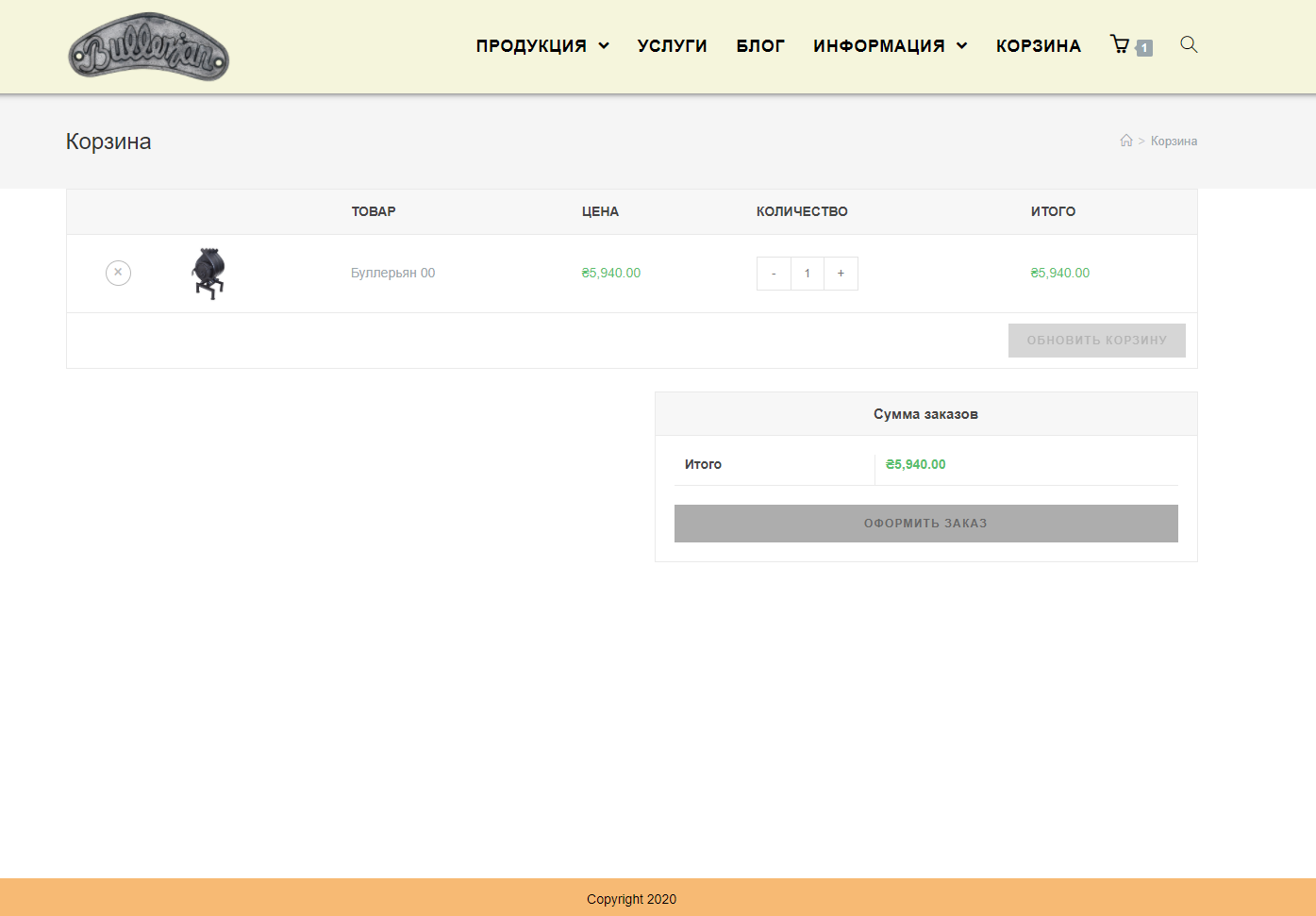The height and width of the screenshot is (916, 1316).
Task: Click the ОБНОВИТЬ КОРЗИНУ button
Action: [x=1097, y=341]
